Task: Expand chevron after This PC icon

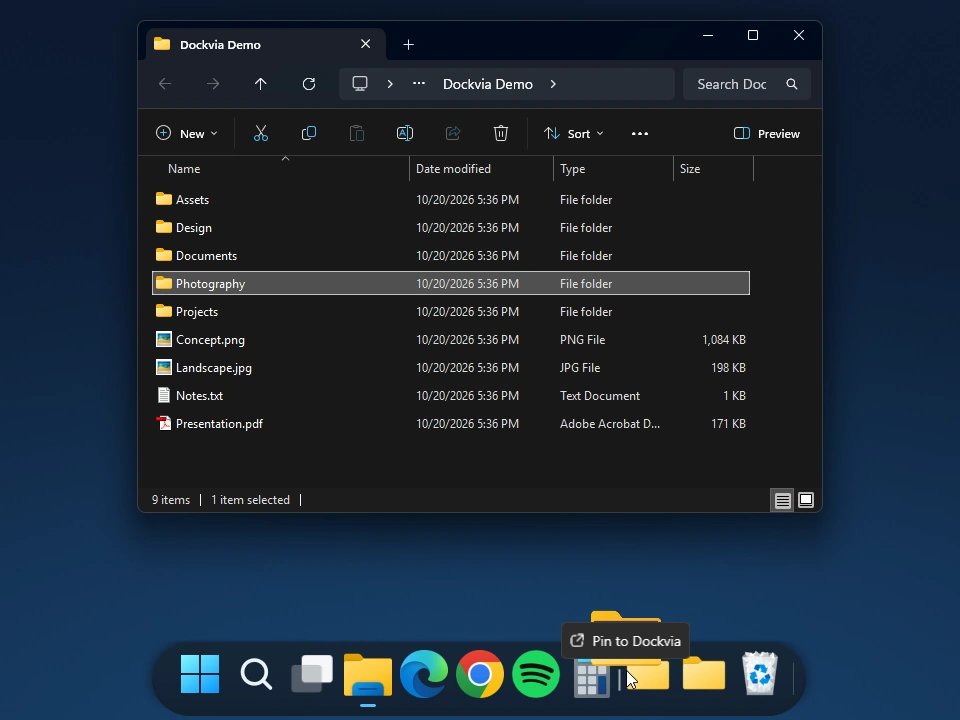Action: (x=390, y=84)
